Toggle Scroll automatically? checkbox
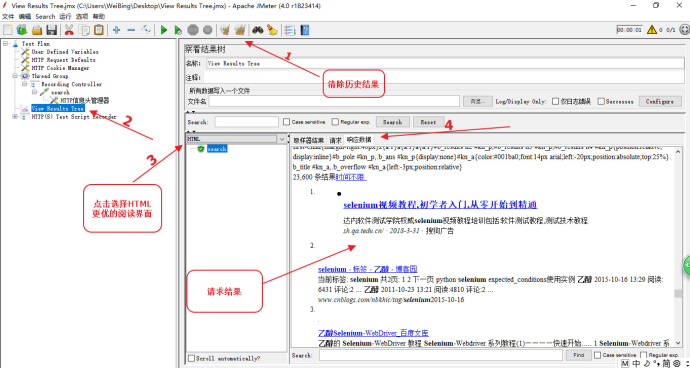This screenshot has height=368, width=690. (191, 358)
